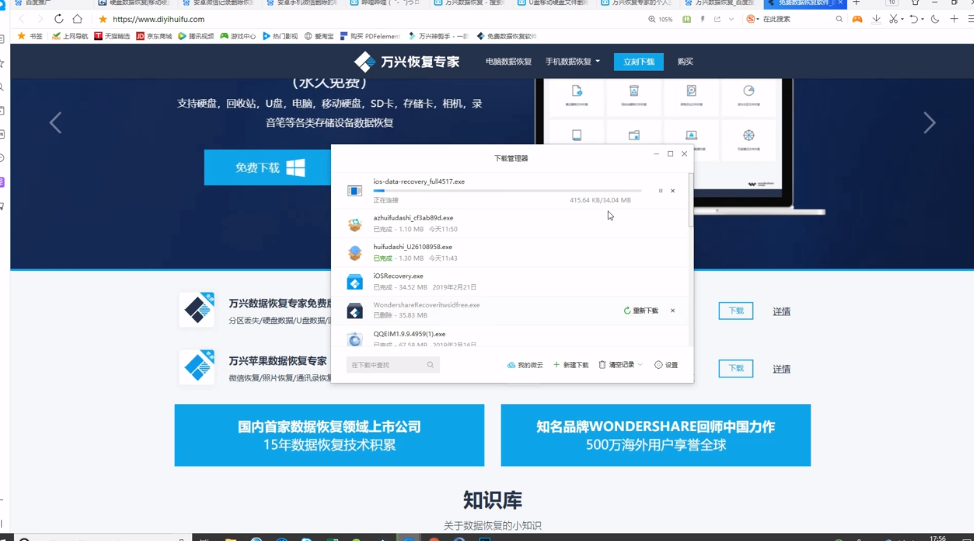974x541 pixels.
Task: Click the scissors screenshot tool icon
Action: point(893,19)
